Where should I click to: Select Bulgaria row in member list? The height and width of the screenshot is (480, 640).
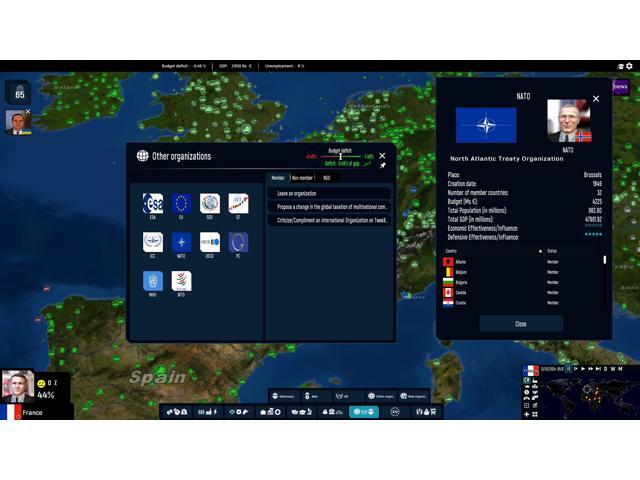click(520, 282)
